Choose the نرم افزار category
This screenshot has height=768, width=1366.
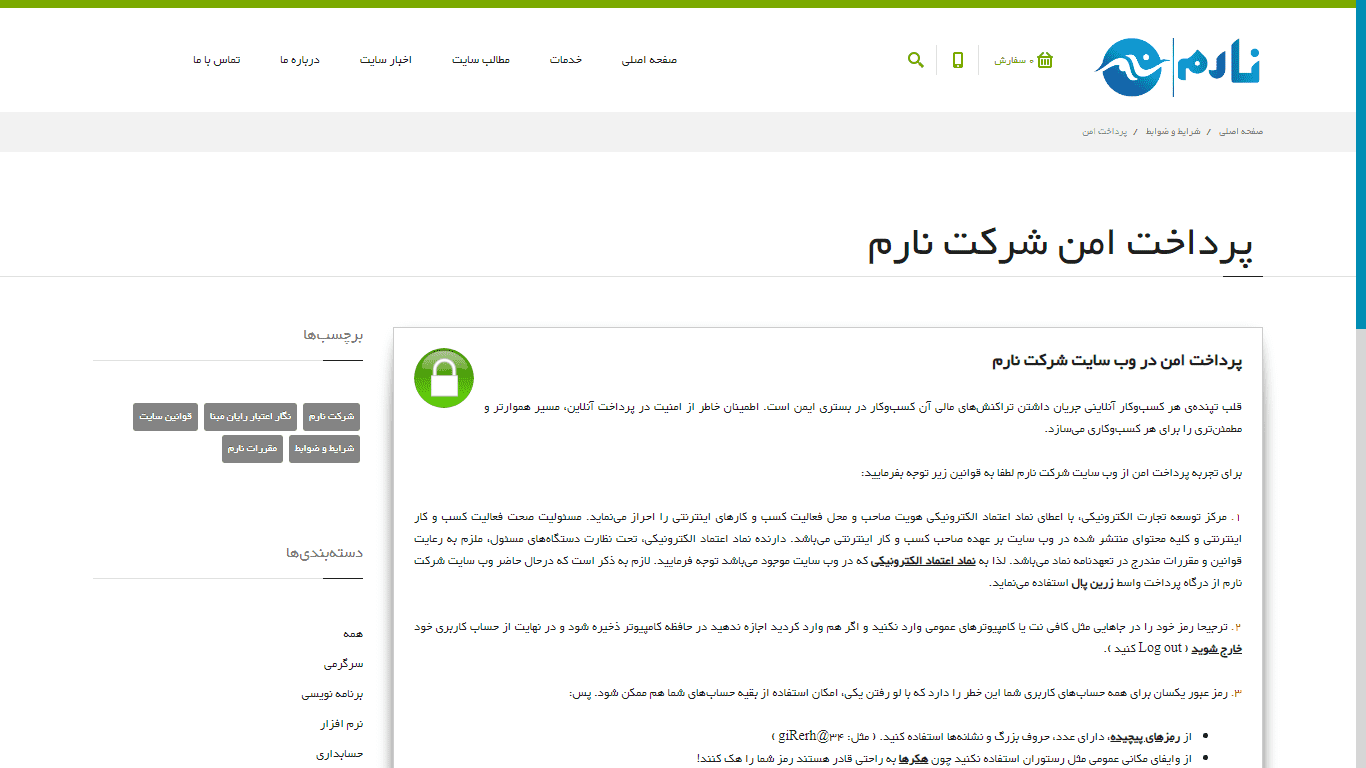342,723
